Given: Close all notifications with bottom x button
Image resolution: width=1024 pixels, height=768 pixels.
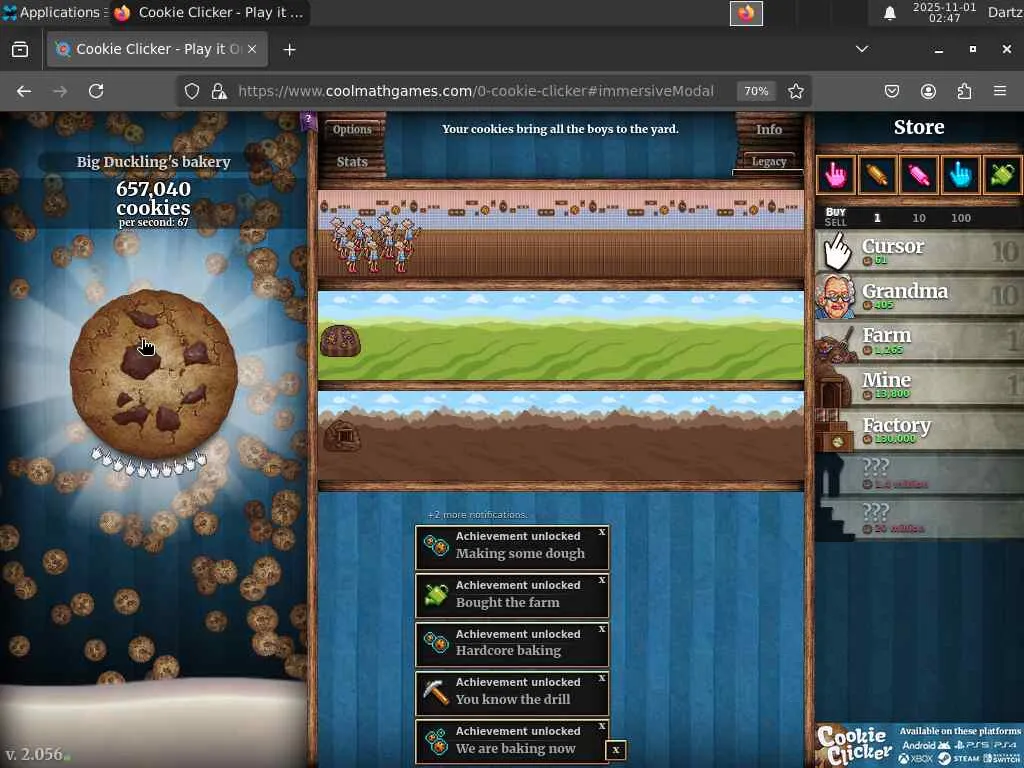Looking at the screenshot, I should [616, 750].
